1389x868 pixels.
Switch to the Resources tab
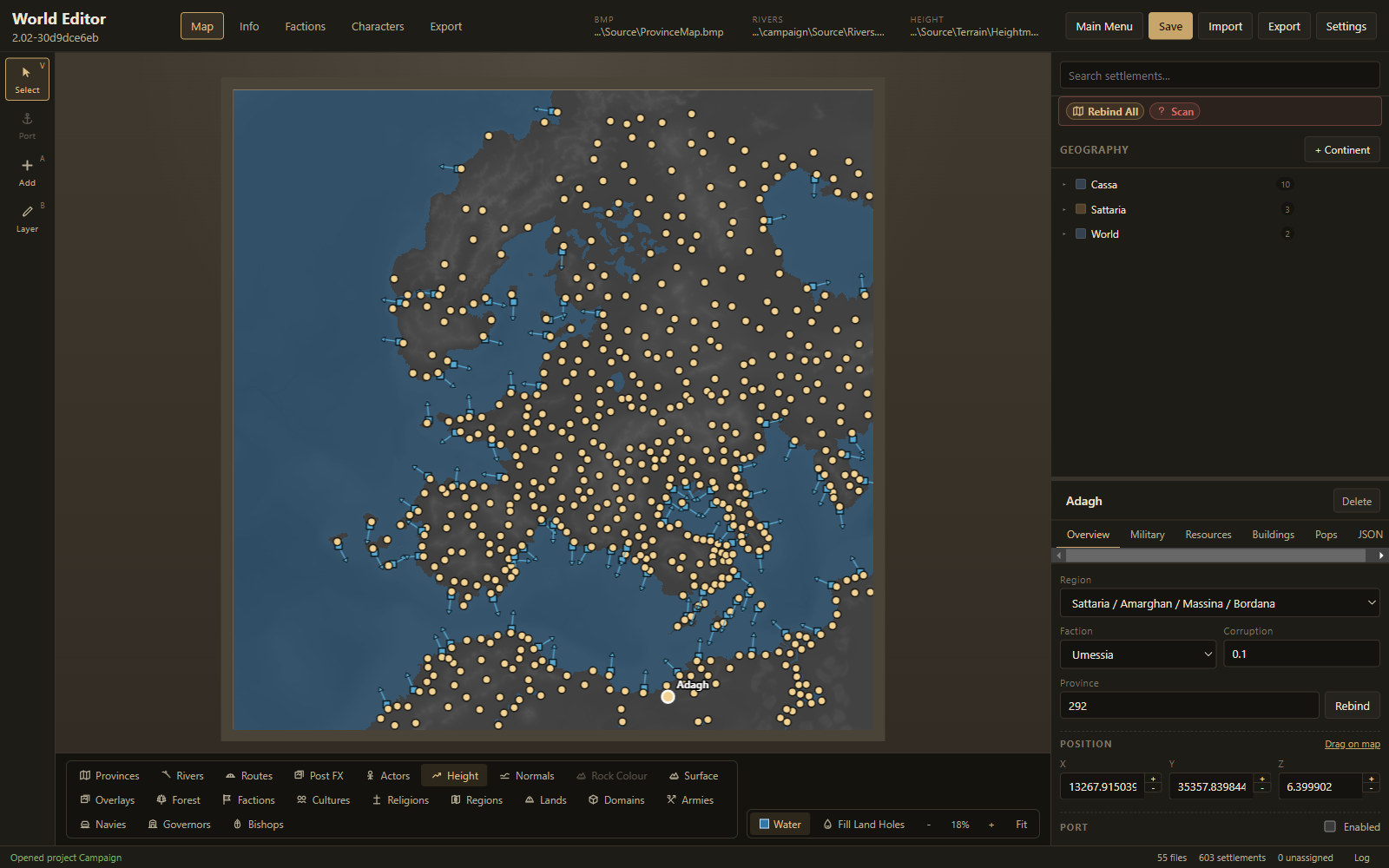pyautogui.click(x=1208, y=535)
